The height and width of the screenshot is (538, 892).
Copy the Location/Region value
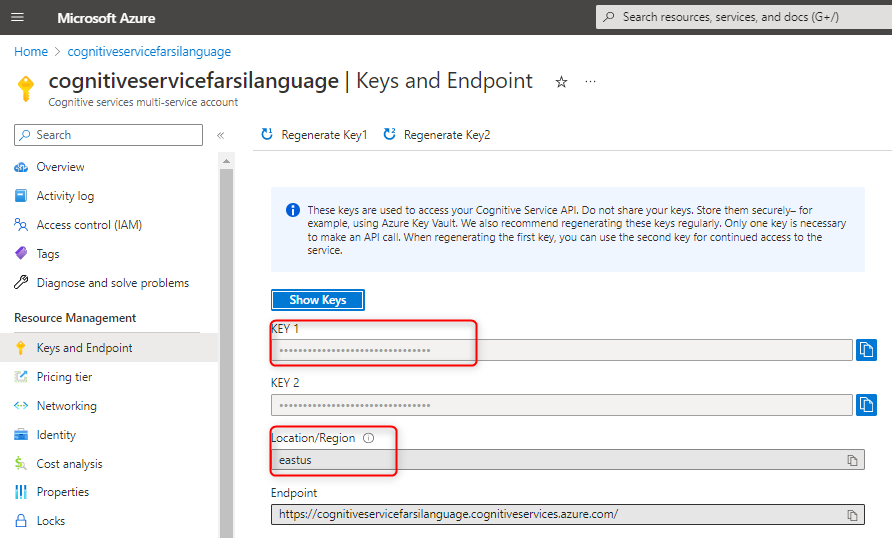(x=852, y=460)
